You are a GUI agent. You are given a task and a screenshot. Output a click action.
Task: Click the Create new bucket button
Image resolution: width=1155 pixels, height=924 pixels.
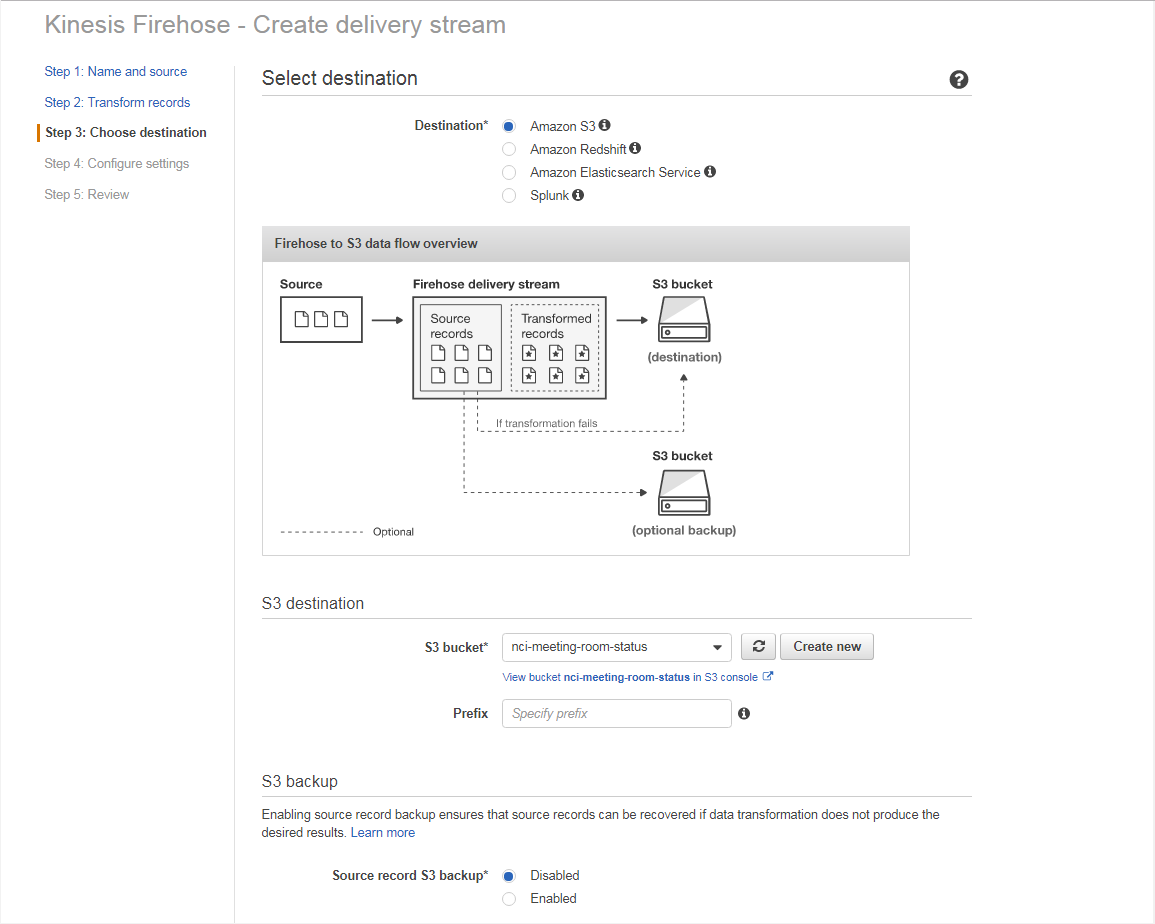(x=826, y=646)
